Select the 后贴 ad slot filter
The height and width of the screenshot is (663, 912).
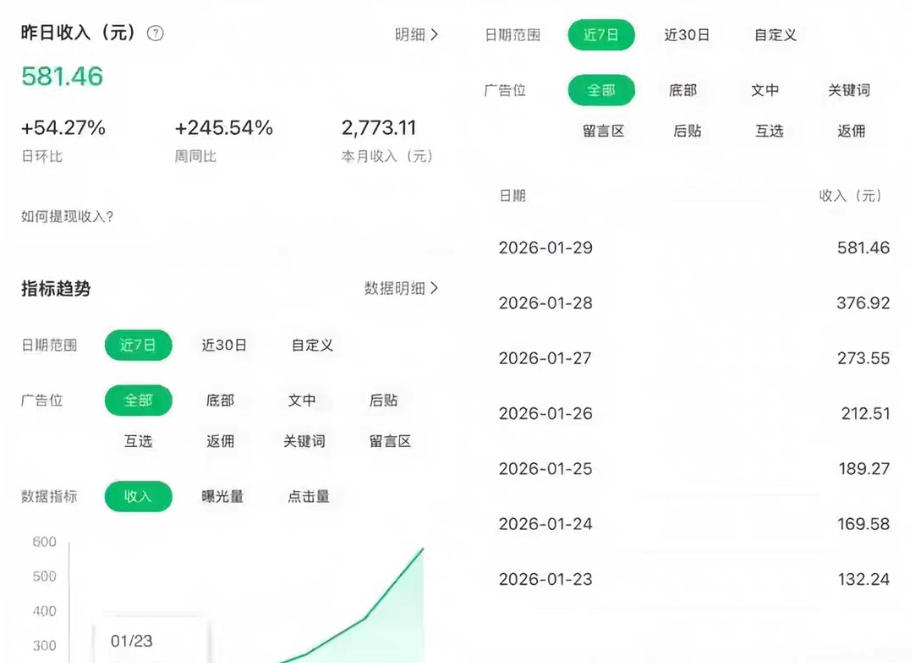click(x=385, y=401)
